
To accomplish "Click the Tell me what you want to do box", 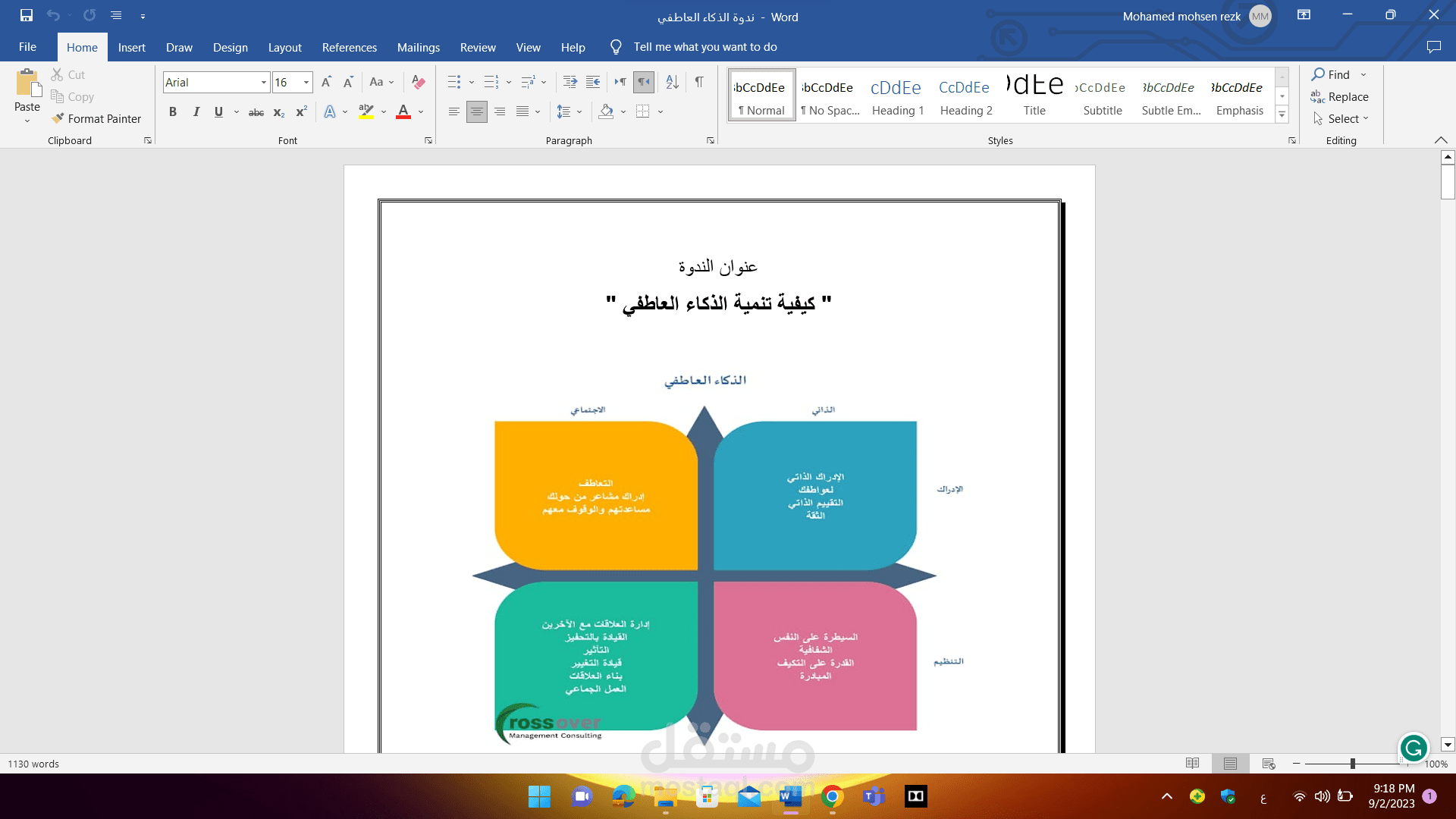I will (x=705, y=47).
